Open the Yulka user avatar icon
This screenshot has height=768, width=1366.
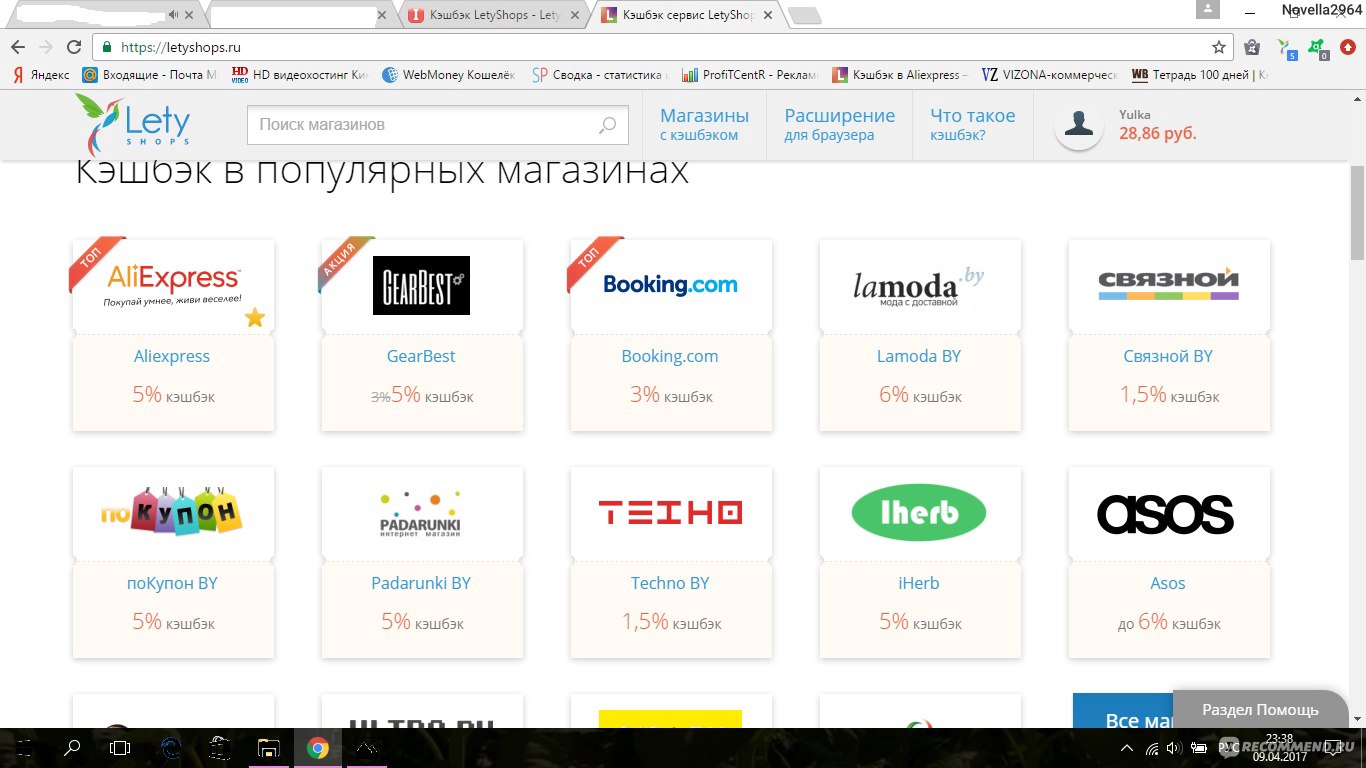[x=1079, y=126]
